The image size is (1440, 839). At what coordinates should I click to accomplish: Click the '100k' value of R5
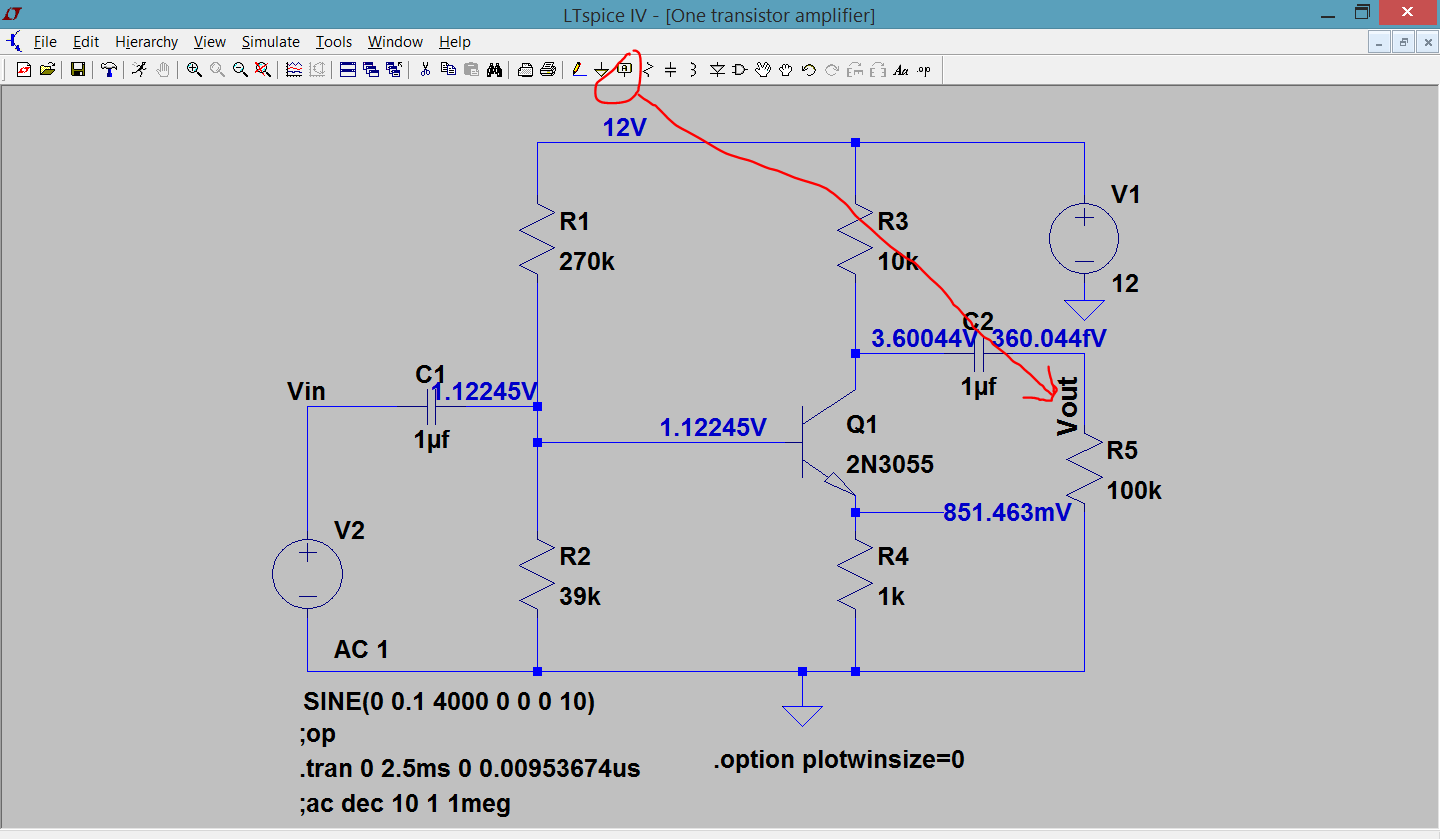click(x=1135, y=491)
